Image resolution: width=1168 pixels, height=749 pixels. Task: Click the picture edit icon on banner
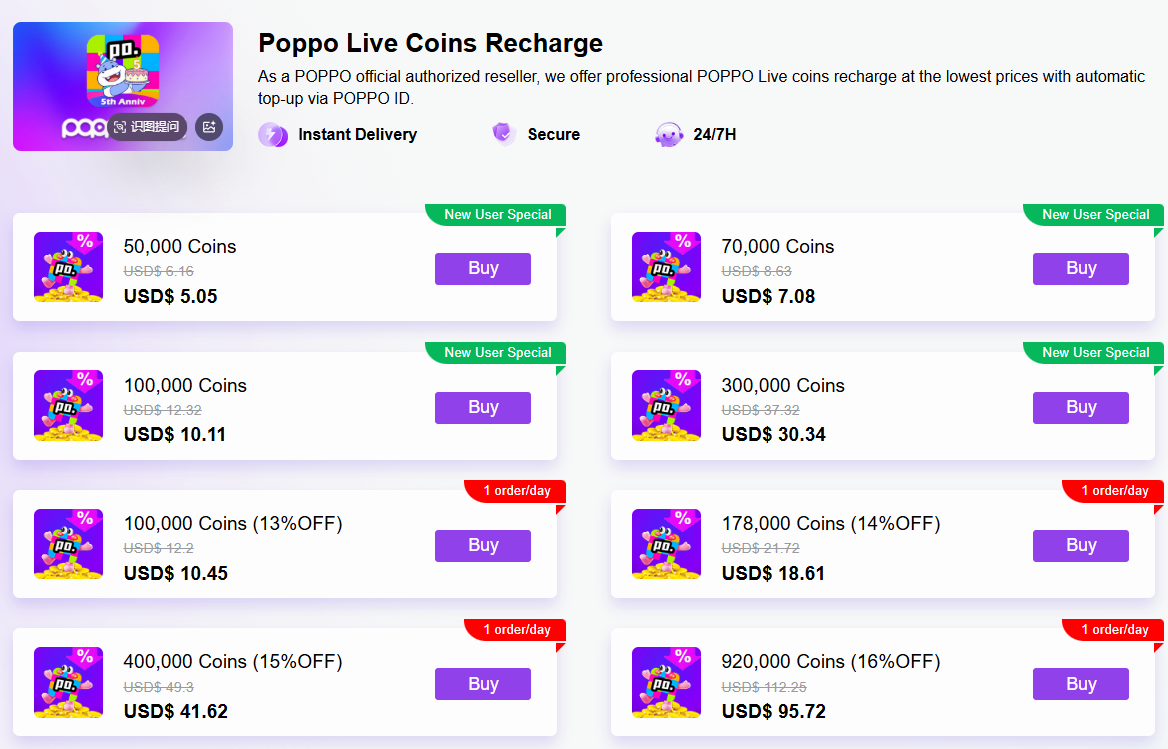(x=209, y=127)
